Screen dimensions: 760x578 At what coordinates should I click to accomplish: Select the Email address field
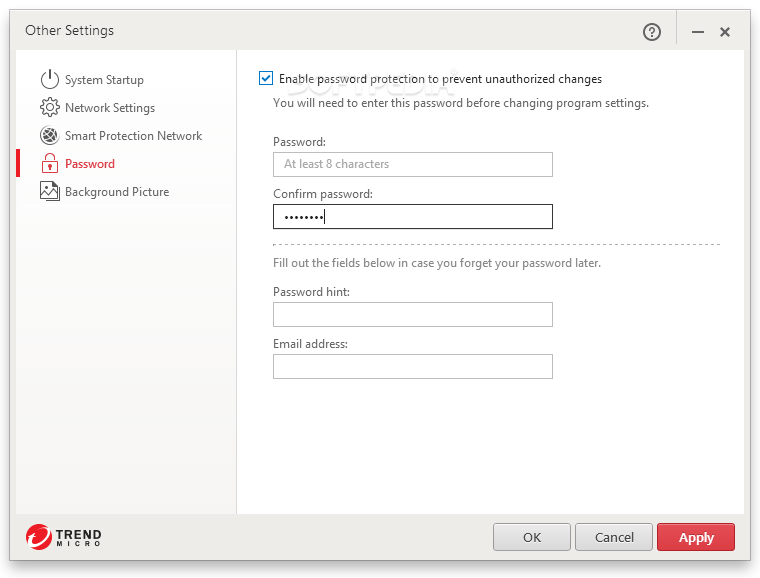[412, 366]
